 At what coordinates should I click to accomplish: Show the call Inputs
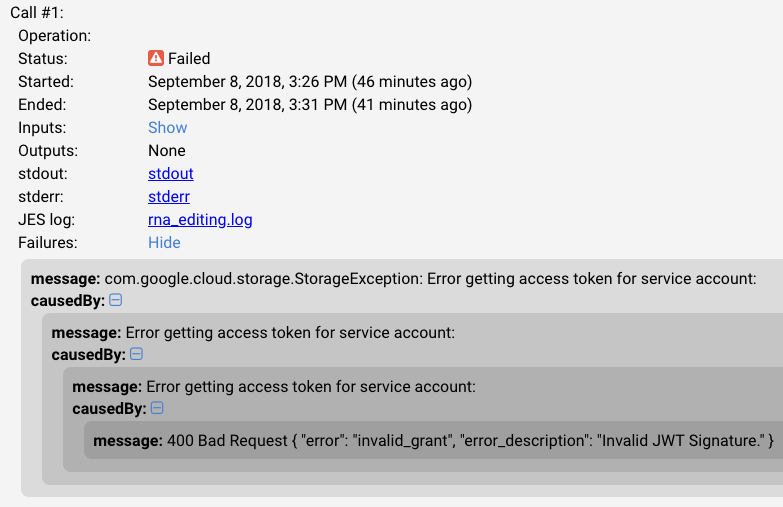(167, 127)
